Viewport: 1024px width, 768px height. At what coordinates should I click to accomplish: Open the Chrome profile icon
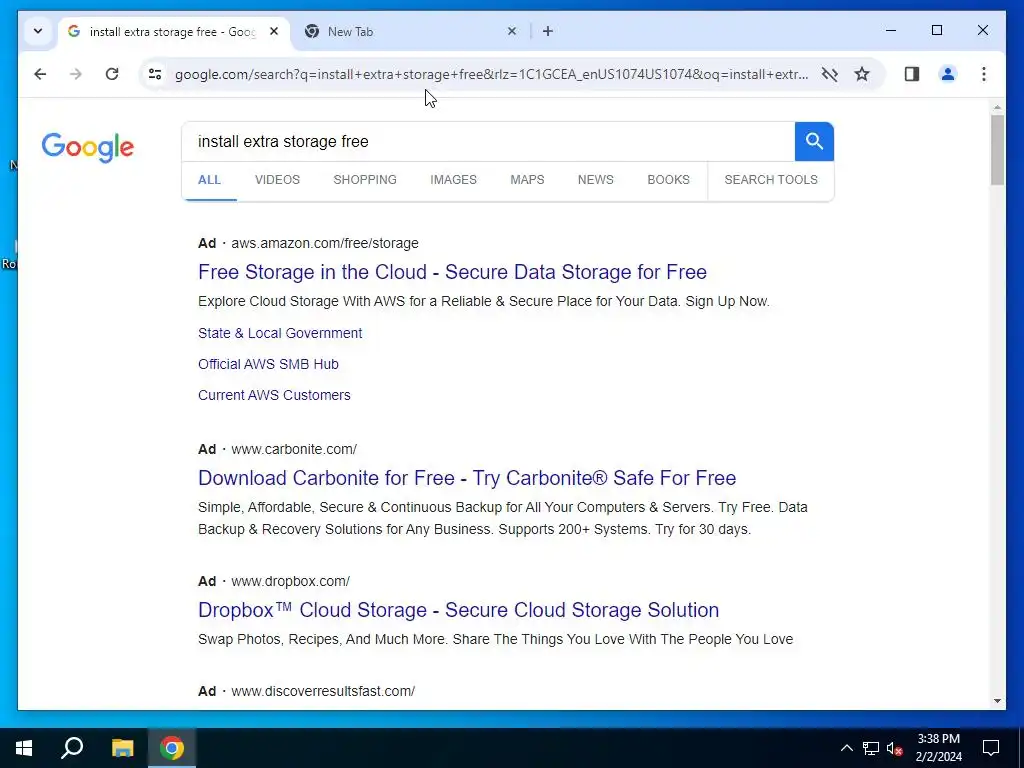pos(948,74)
